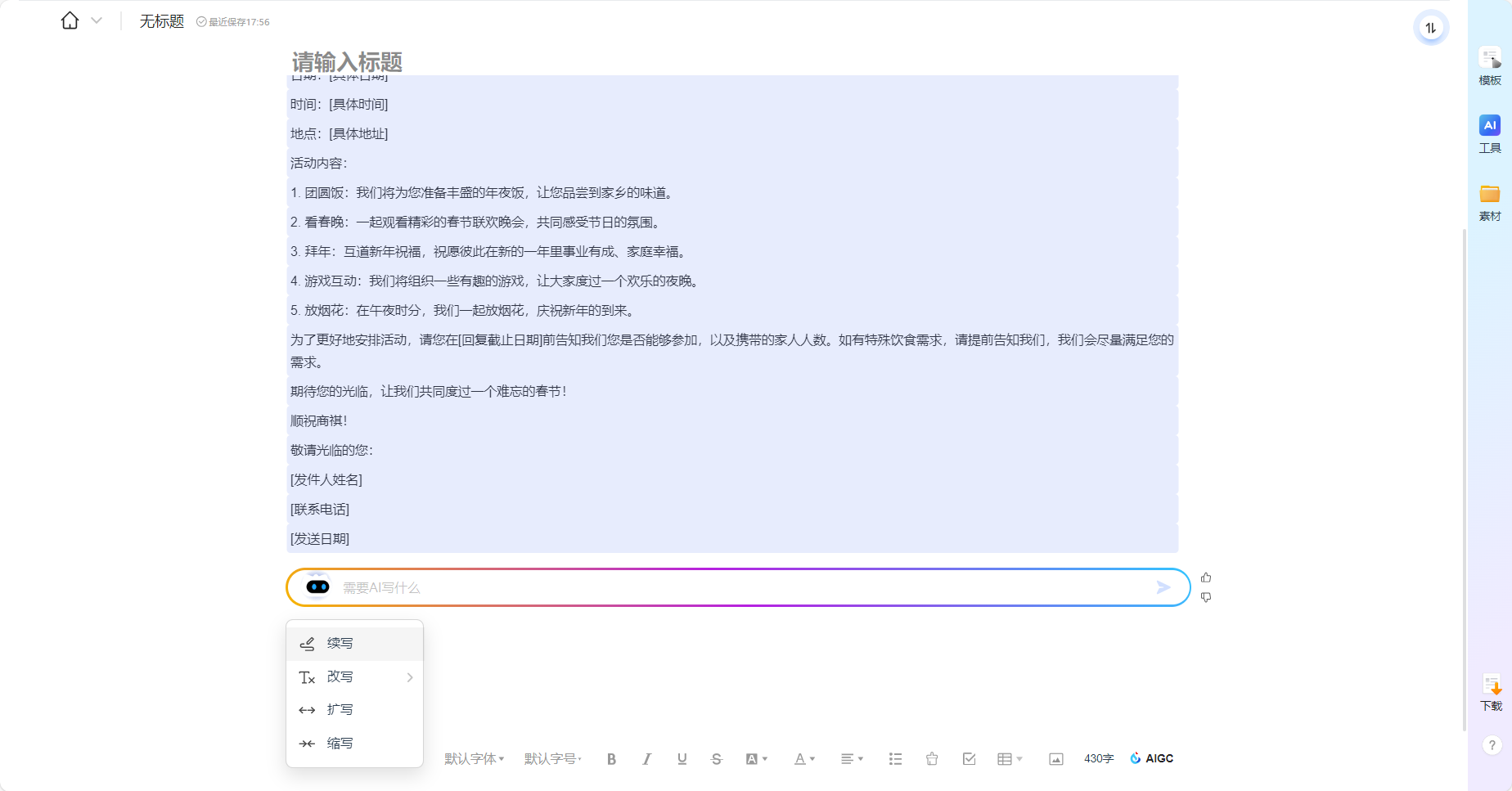Insert an image from toolbar

[1055, 759]
